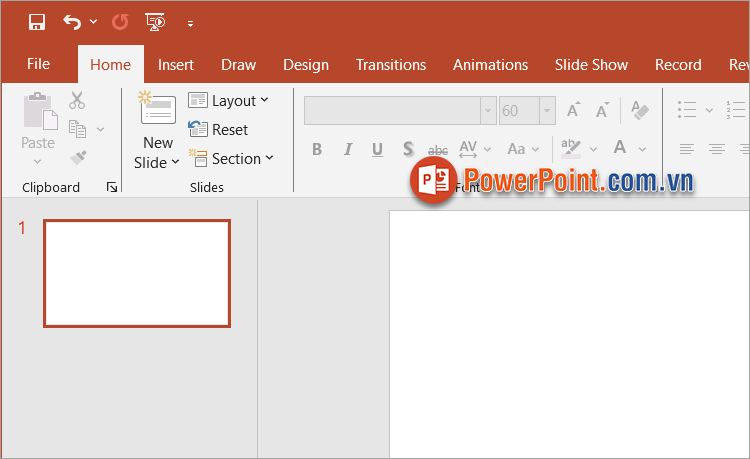Expand the Paste options arrow
Image resolution: width=750 pixels, height=459 pixels.
pos(38,162)
